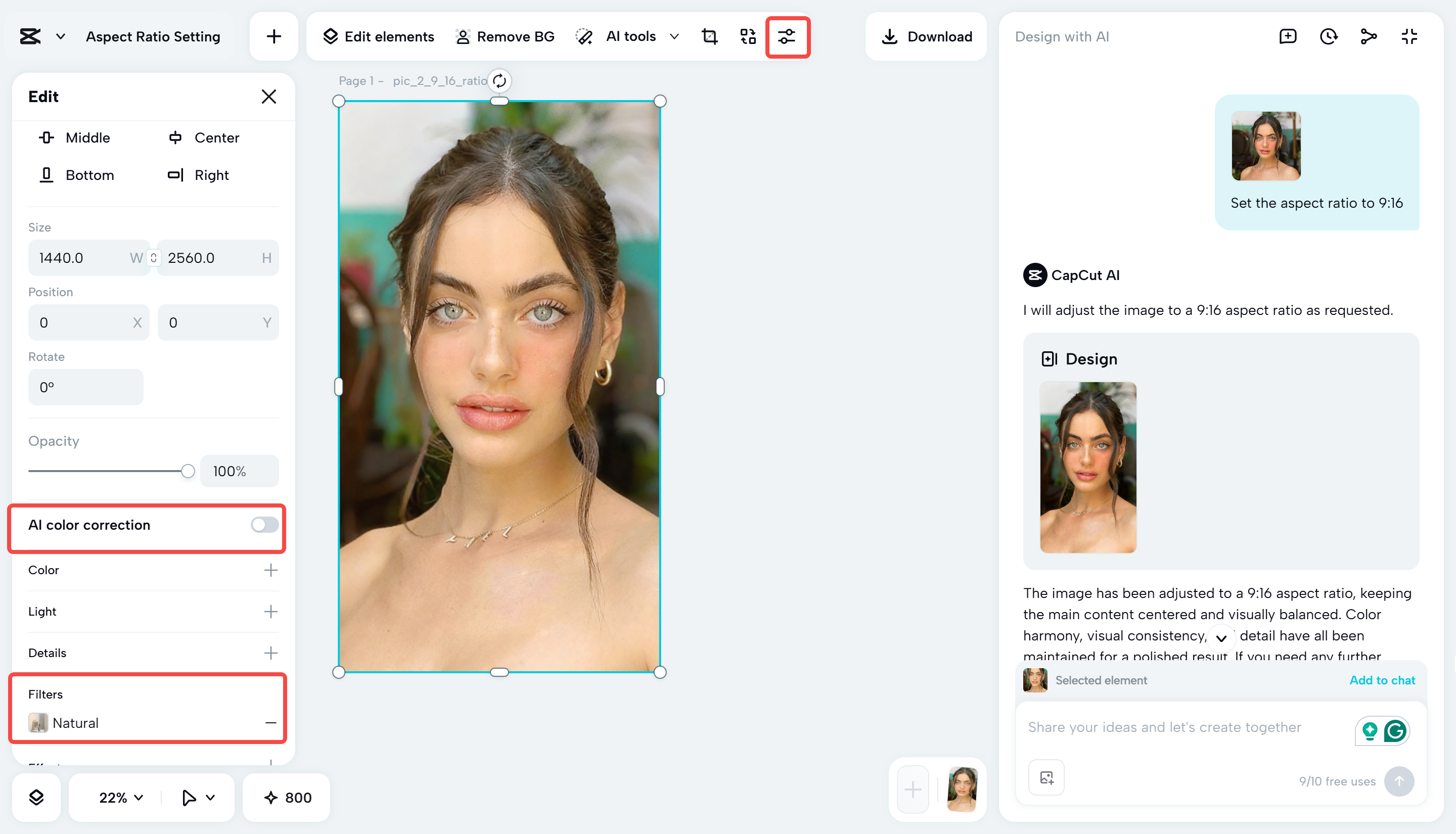The height and width of the screenshot is (834, 1456).
Task: Click the layers icon at bottom left
Action: pos(36,797)
